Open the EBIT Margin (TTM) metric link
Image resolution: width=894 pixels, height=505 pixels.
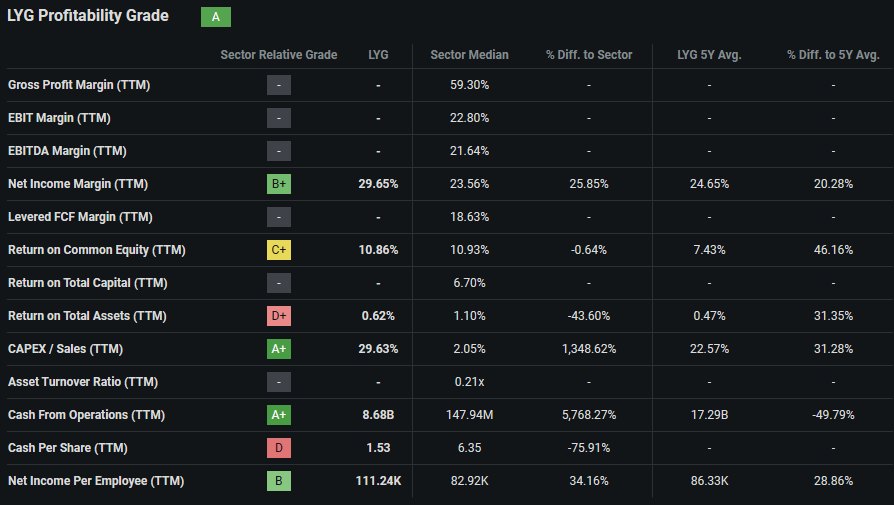pos(59,118)
